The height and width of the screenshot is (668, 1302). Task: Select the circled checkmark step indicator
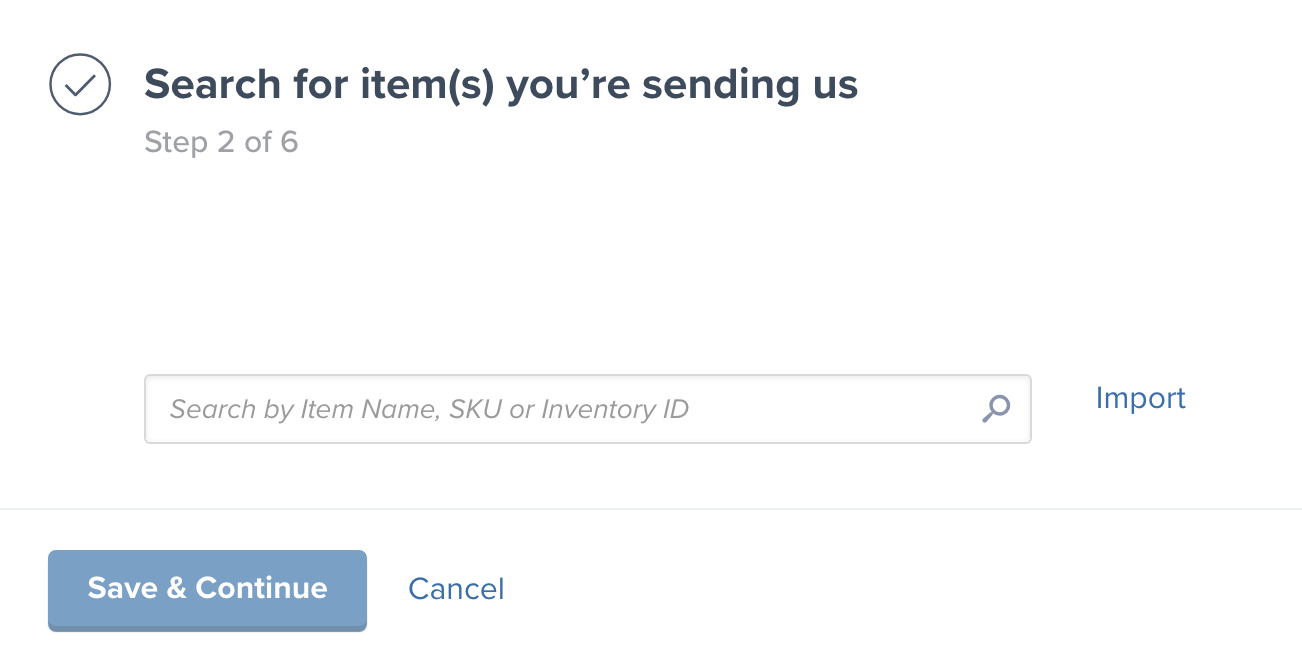click(79, 84)
